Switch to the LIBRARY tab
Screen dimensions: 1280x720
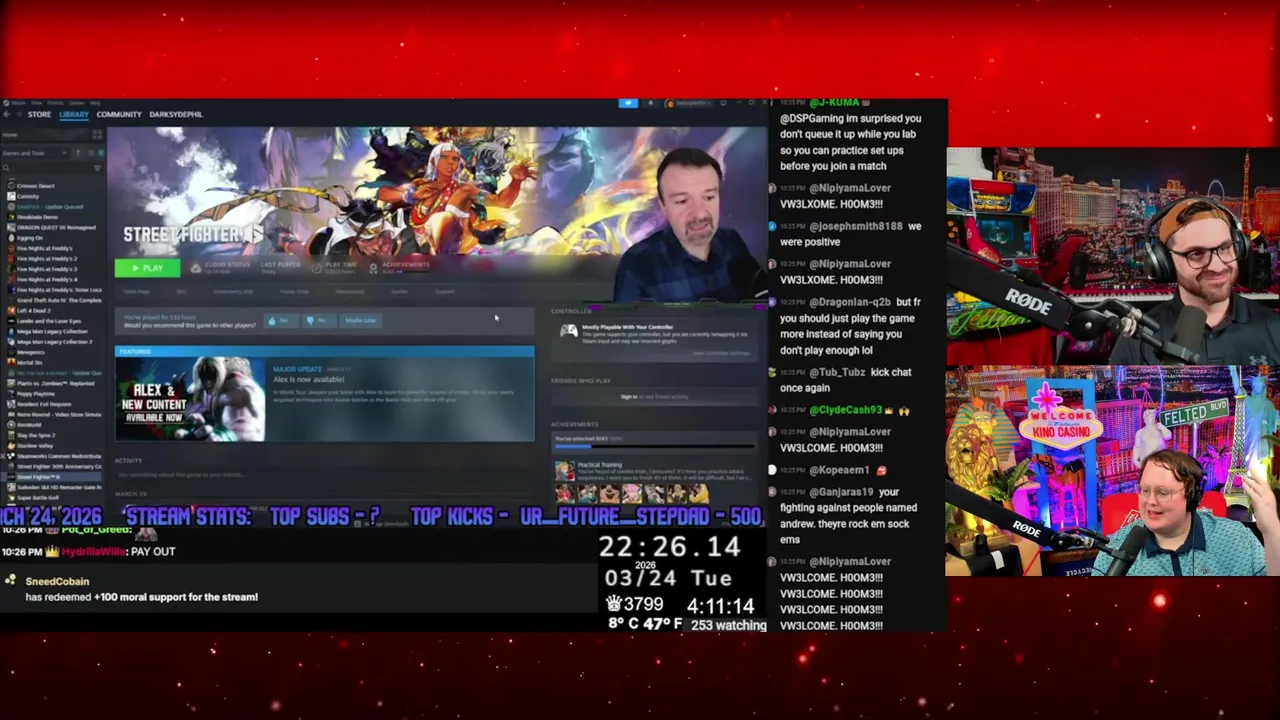(x=74, y=114)
